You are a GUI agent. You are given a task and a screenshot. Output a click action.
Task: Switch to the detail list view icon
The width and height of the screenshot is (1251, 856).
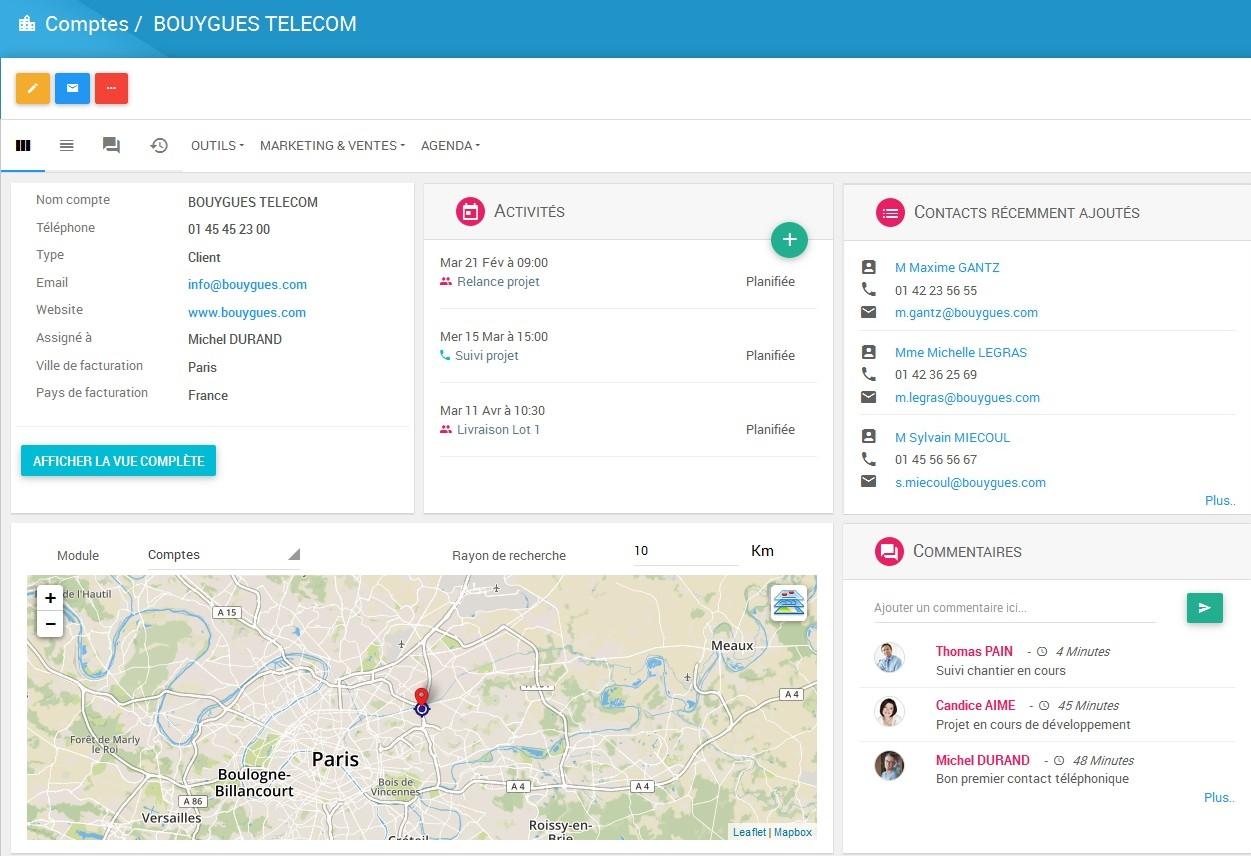(x=66, y=146)
